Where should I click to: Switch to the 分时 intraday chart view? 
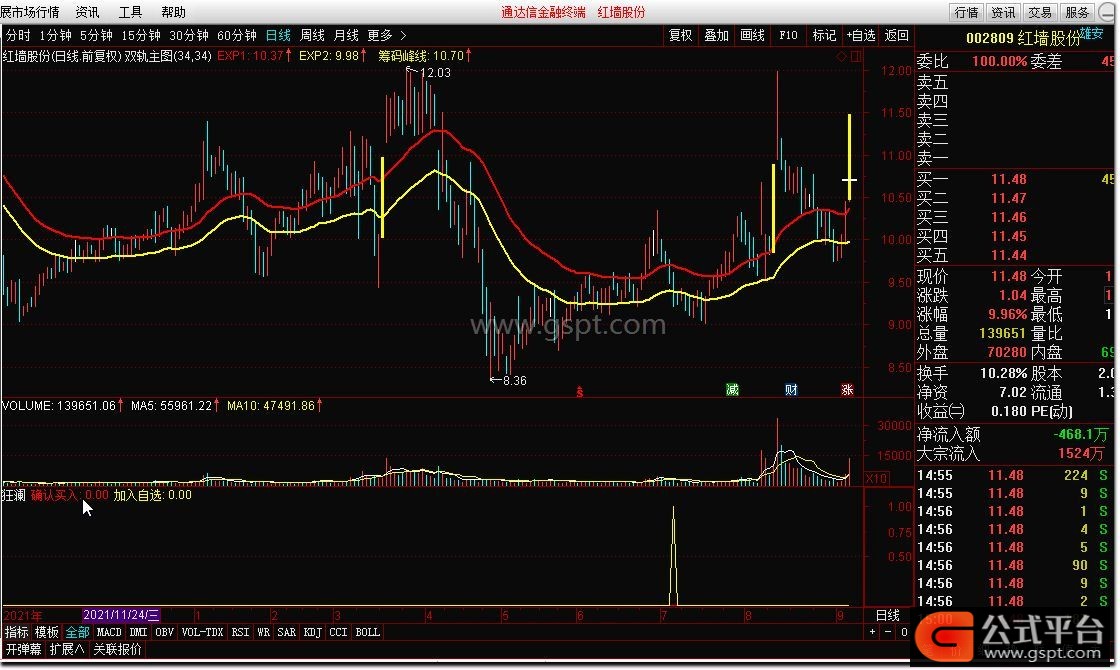click(18, 35)
